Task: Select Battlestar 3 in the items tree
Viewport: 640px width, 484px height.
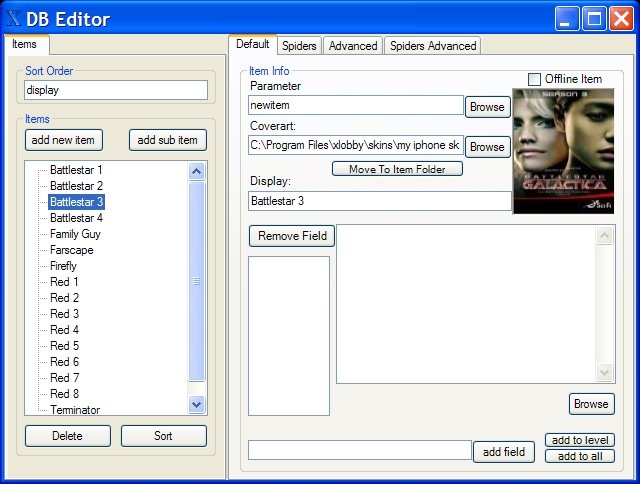Action: 76,202
